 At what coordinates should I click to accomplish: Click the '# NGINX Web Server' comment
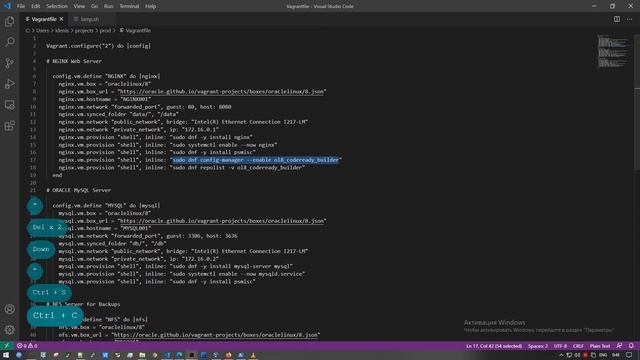74,61
